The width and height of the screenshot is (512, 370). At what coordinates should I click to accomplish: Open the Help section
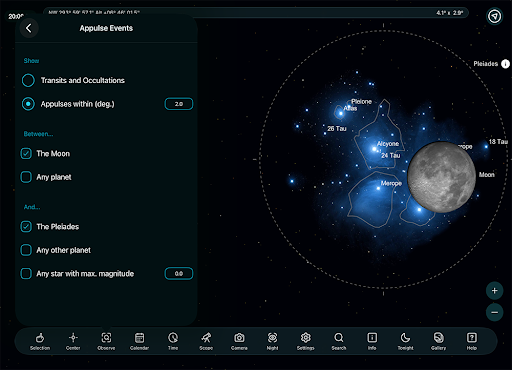click(x=472, y=341)
